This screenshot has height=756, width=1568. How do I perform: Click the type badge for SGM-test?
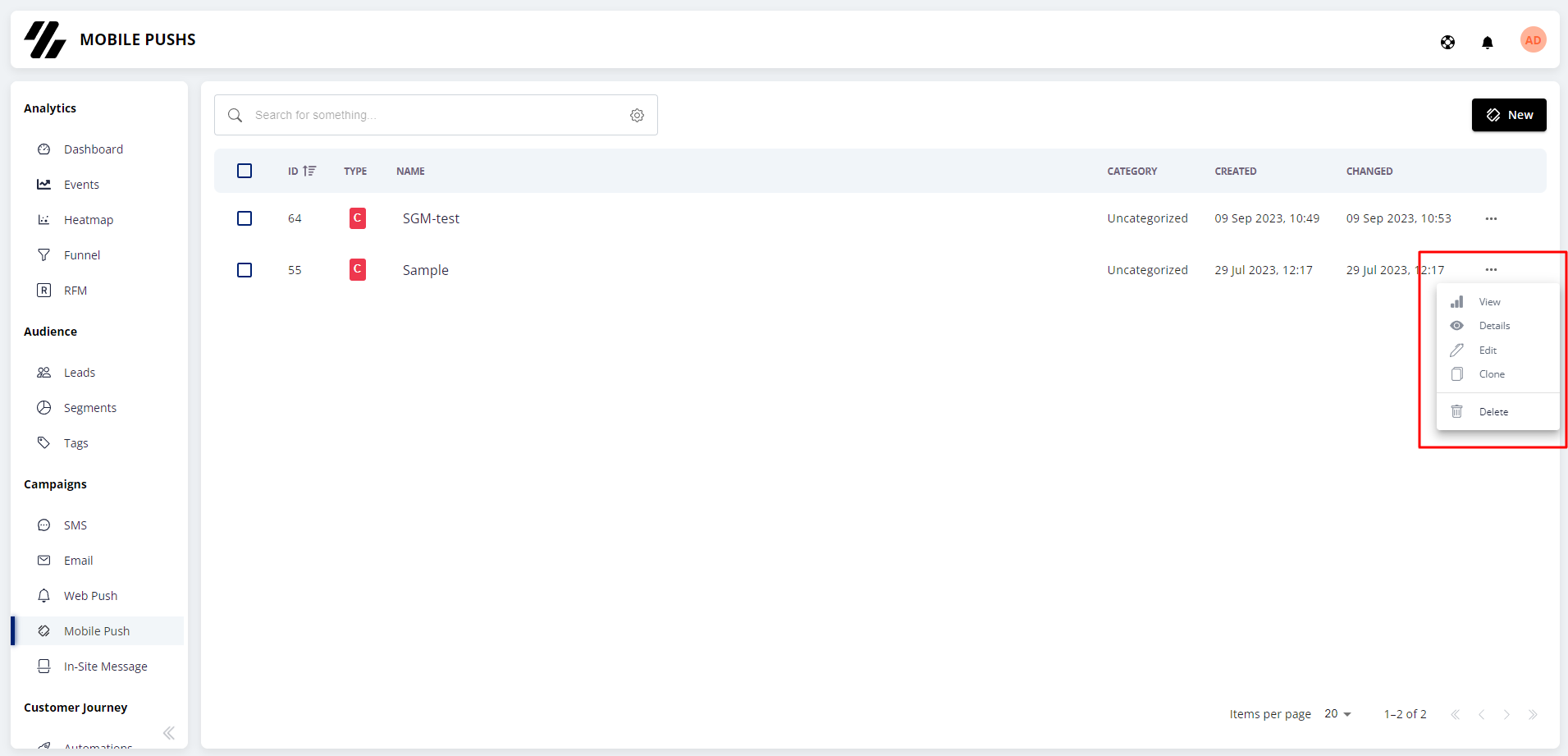point(358,218)
